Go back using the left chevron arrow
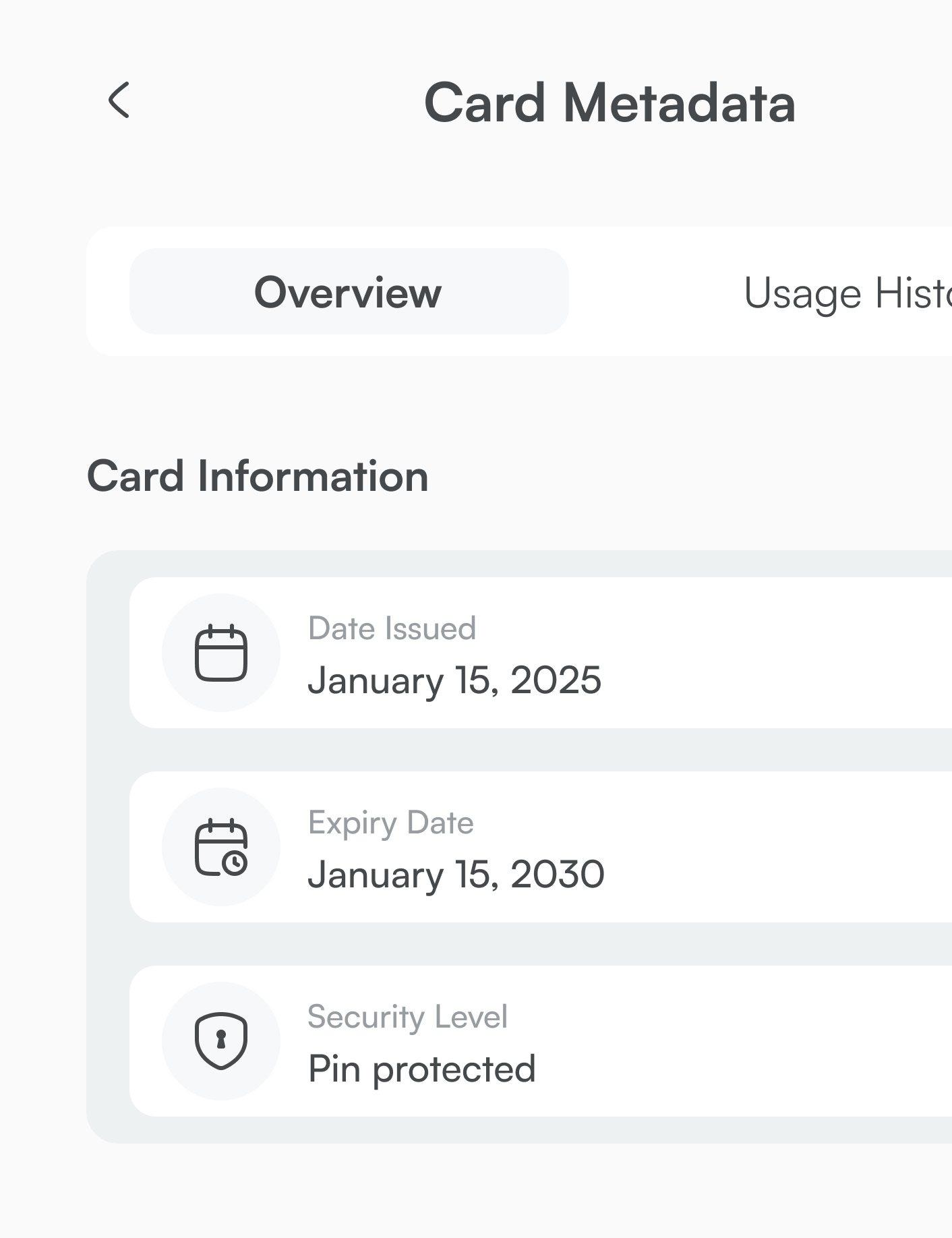Screen dimensions: 952x1238 [119, 100]
